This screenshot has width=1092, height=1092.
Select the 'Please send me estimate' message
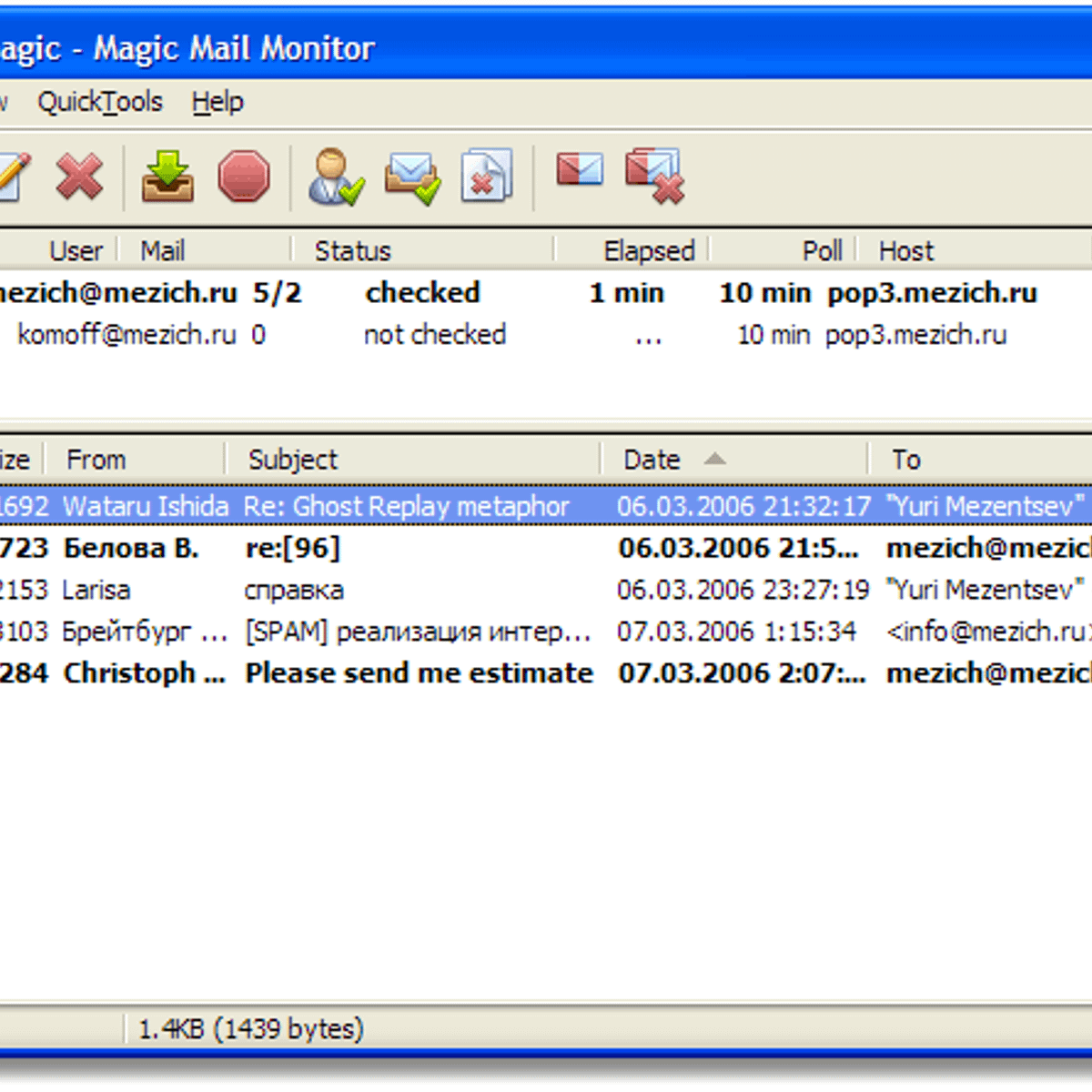click(419, 673)
